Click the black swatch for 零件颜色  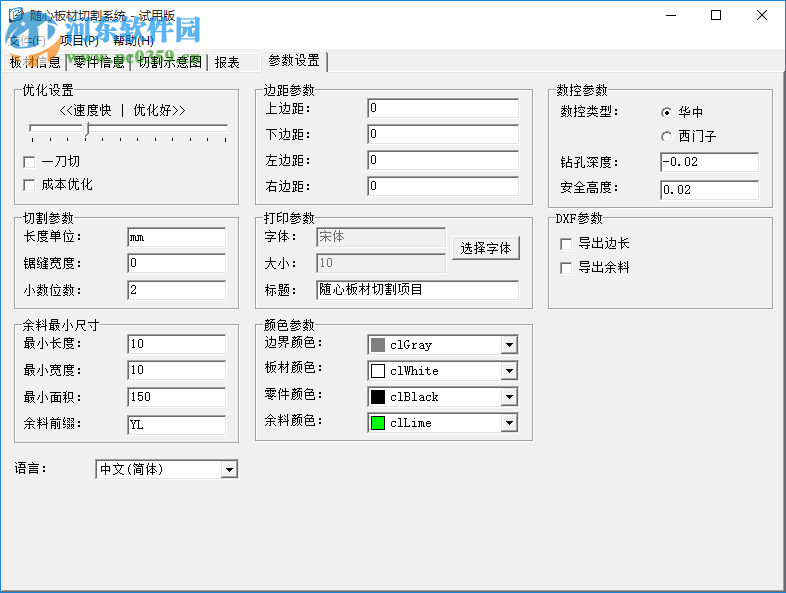point(378,397)
